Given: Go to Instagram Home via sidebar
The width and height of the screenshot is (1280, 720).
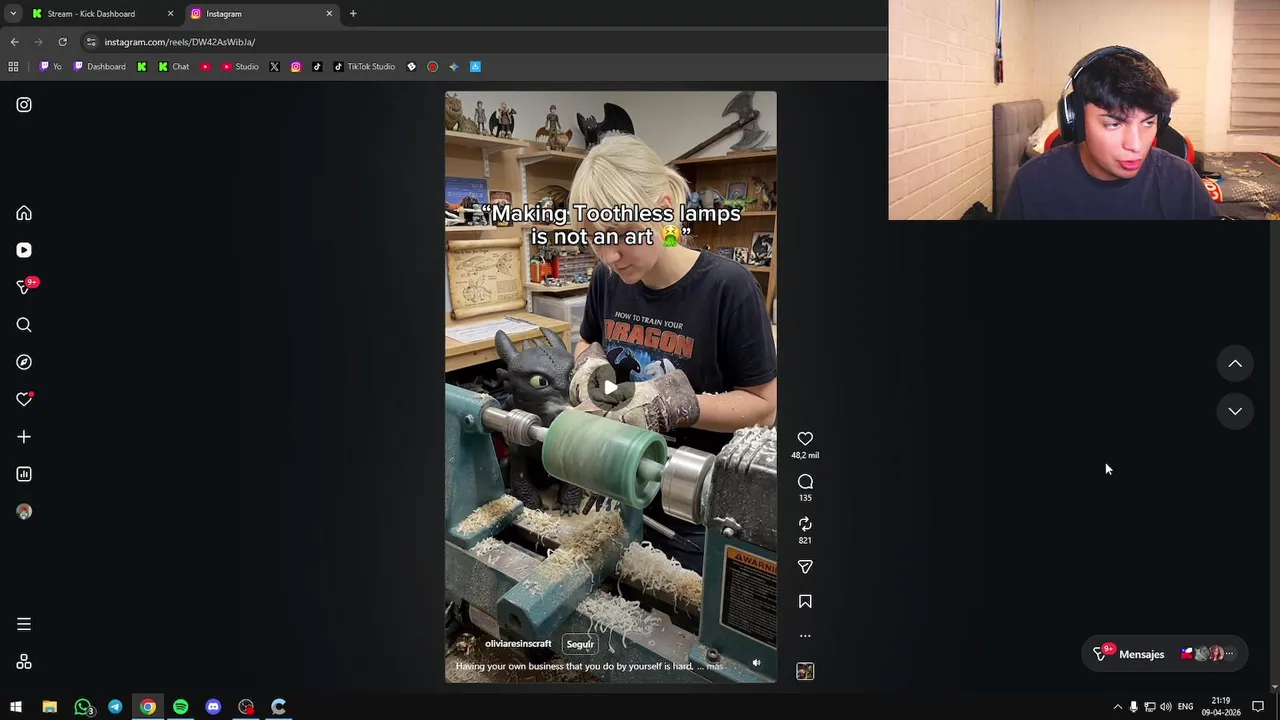Looking at the screenshot, I should pyautogui.click(x=24, y=213).
